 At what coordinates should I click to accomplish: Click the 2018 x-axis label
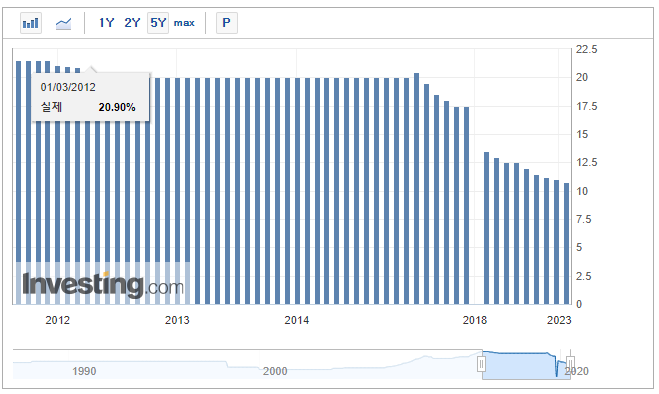(475, 320)
